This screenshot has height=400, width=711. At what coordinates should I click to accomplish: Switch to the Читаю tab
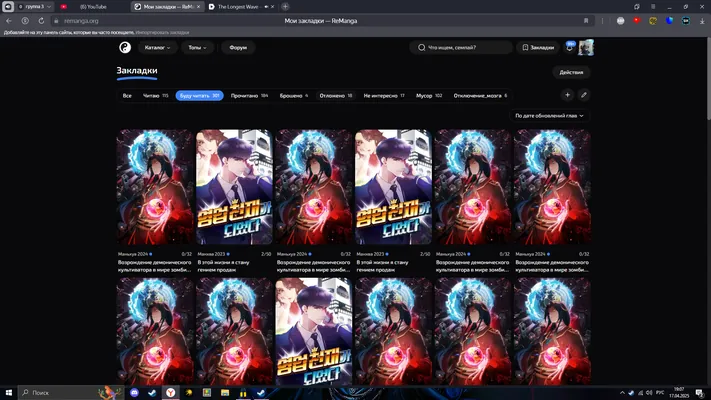[x=156, y=96]
